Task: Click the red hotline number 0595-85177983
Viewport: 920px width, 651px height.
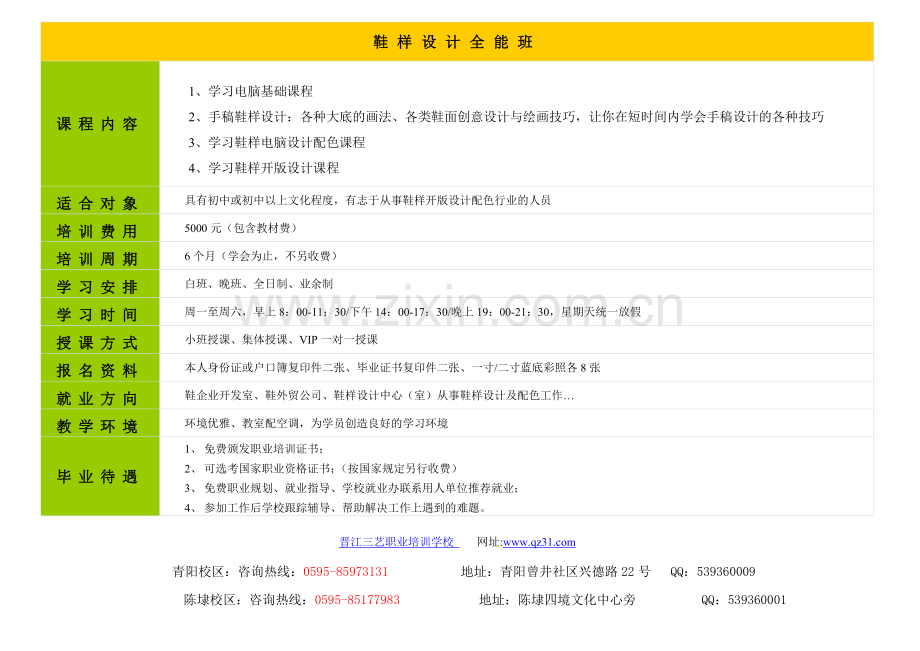Action: pyautogui.click(x=357, y=600)
